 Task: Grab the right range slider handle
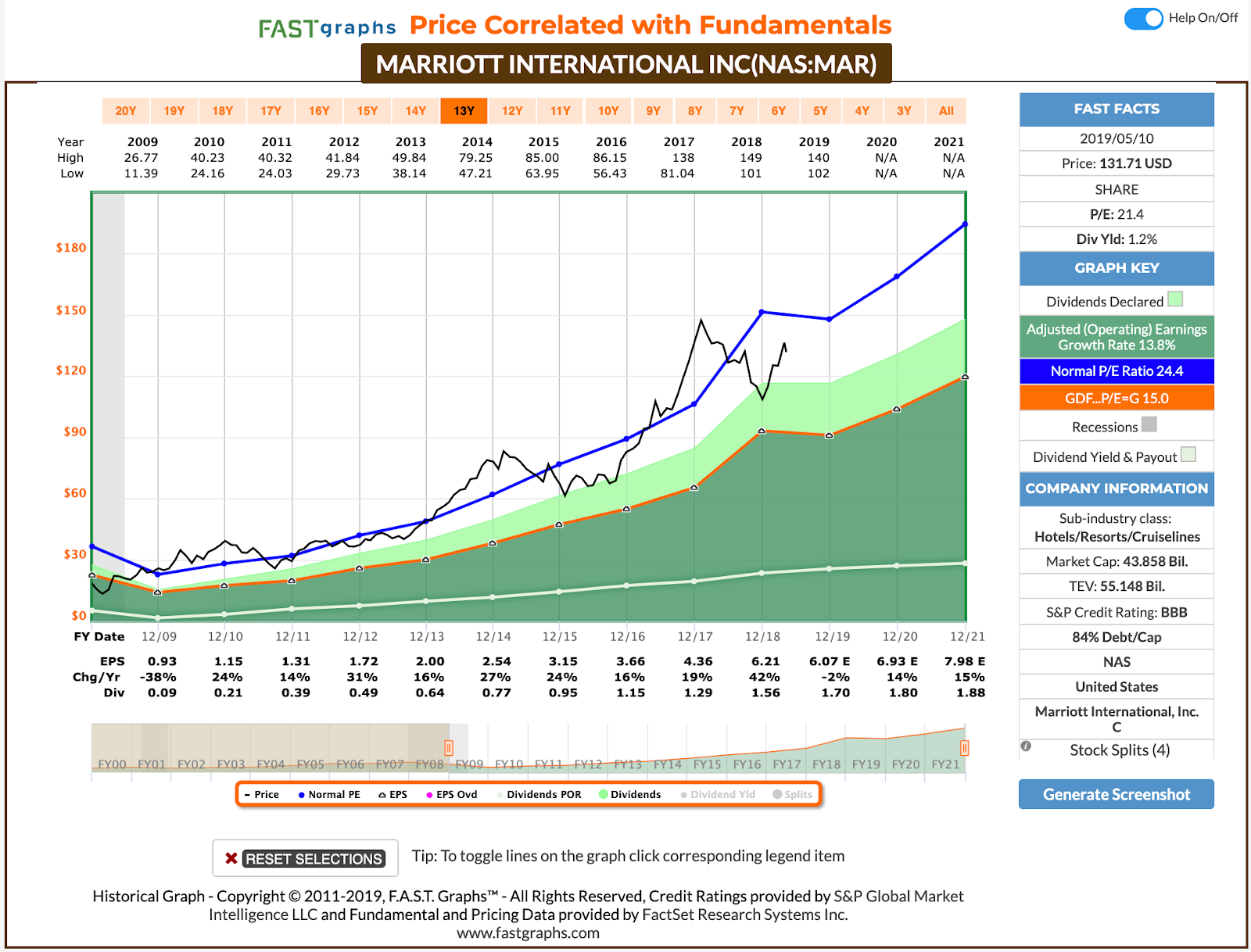pos(965,748)
